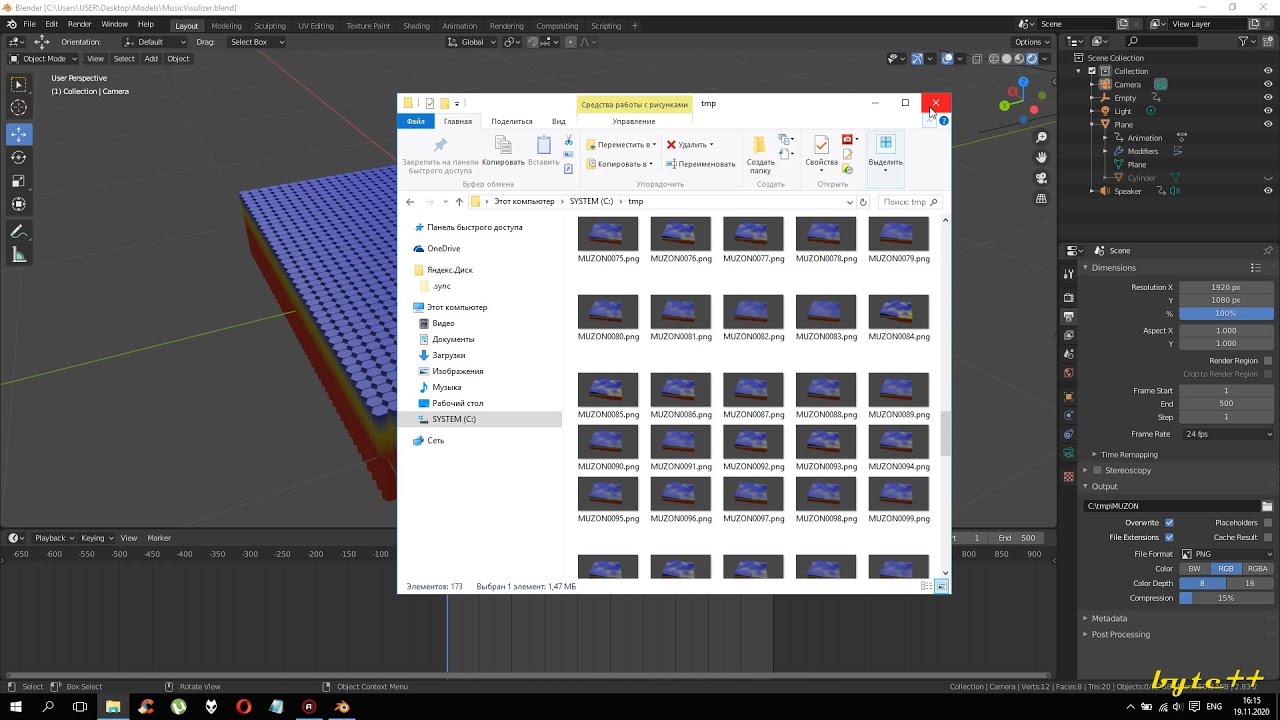Image resolution: width=1280 pixels, height=720 pixels.
Task: Enable the Placeholders checkbox
Action: (1268, 523)
